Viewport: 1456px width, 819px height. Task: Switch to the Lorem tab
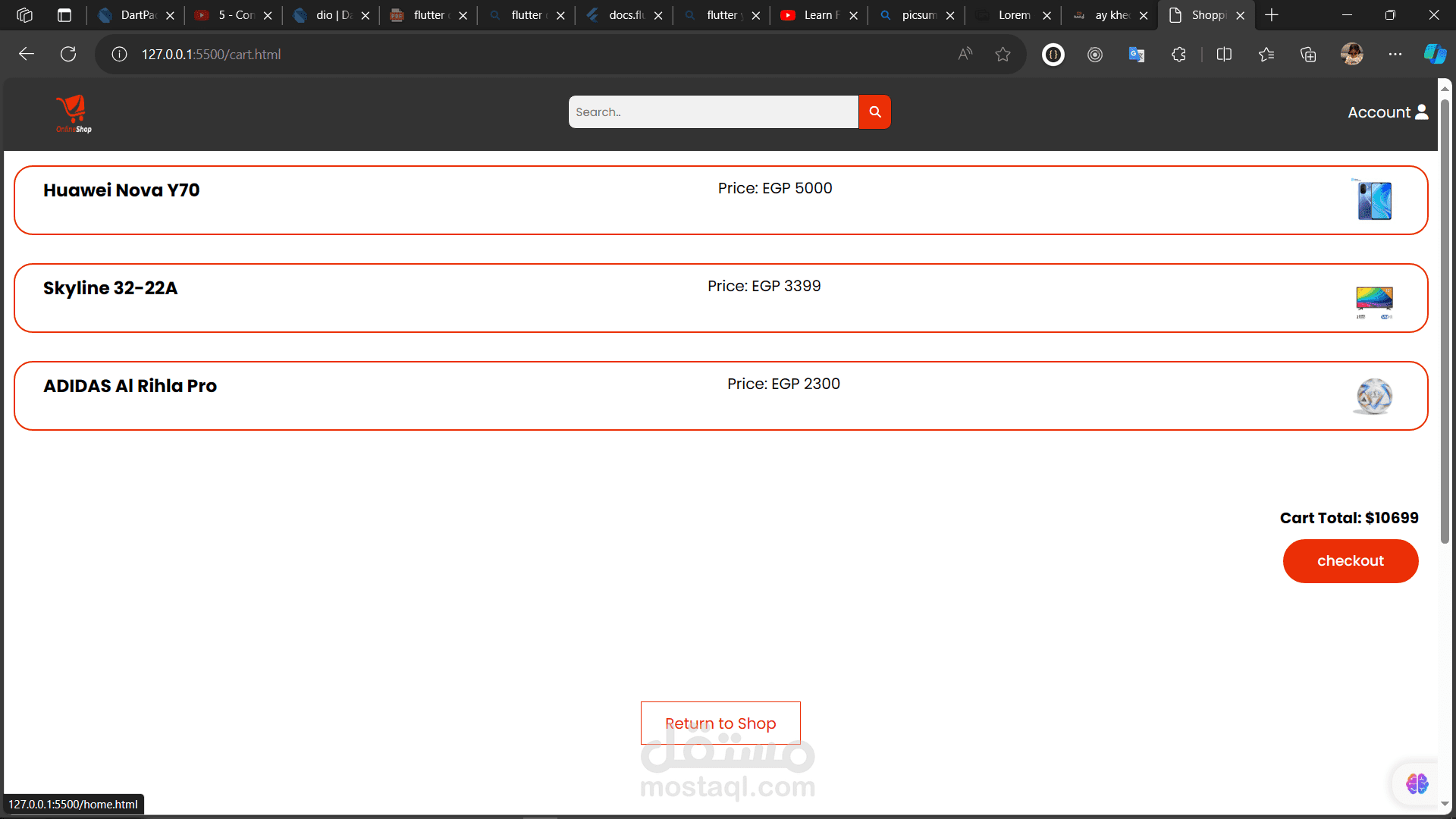click(1013, 15)
